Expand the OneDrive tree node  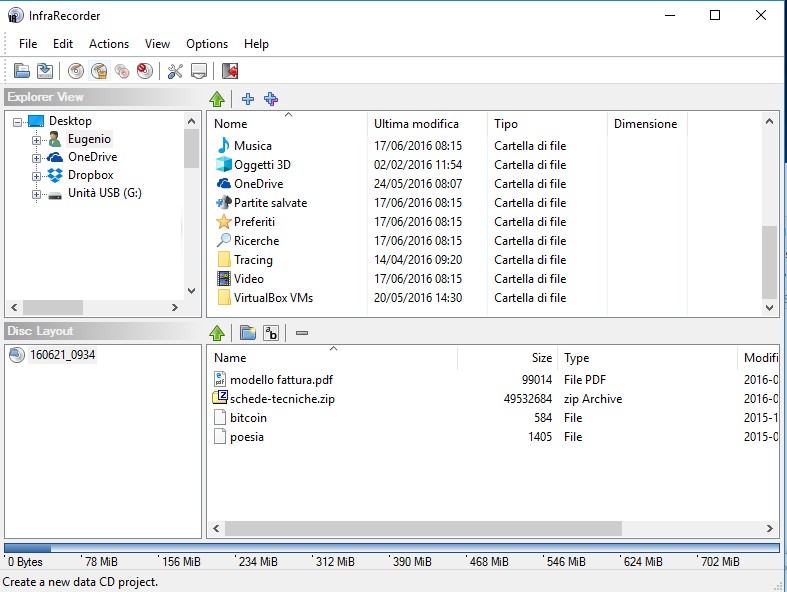36,158
